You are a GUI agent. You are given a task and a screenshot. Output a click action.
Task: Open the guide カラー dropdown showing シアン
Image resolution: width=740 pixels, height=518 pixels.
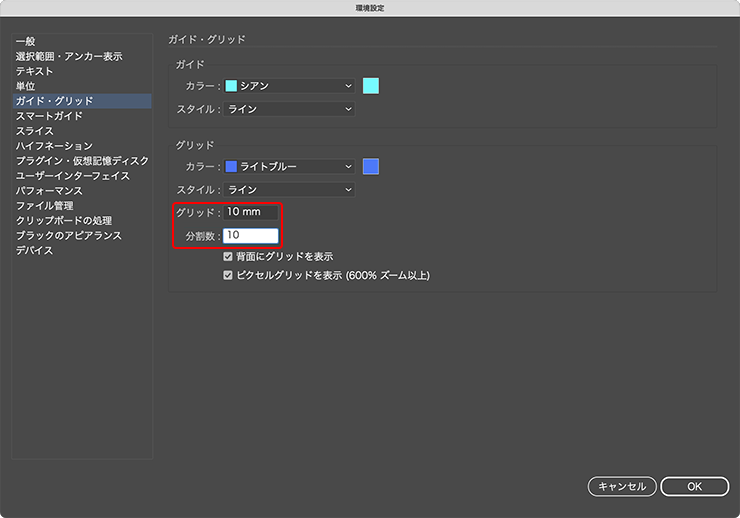point(289,86)
